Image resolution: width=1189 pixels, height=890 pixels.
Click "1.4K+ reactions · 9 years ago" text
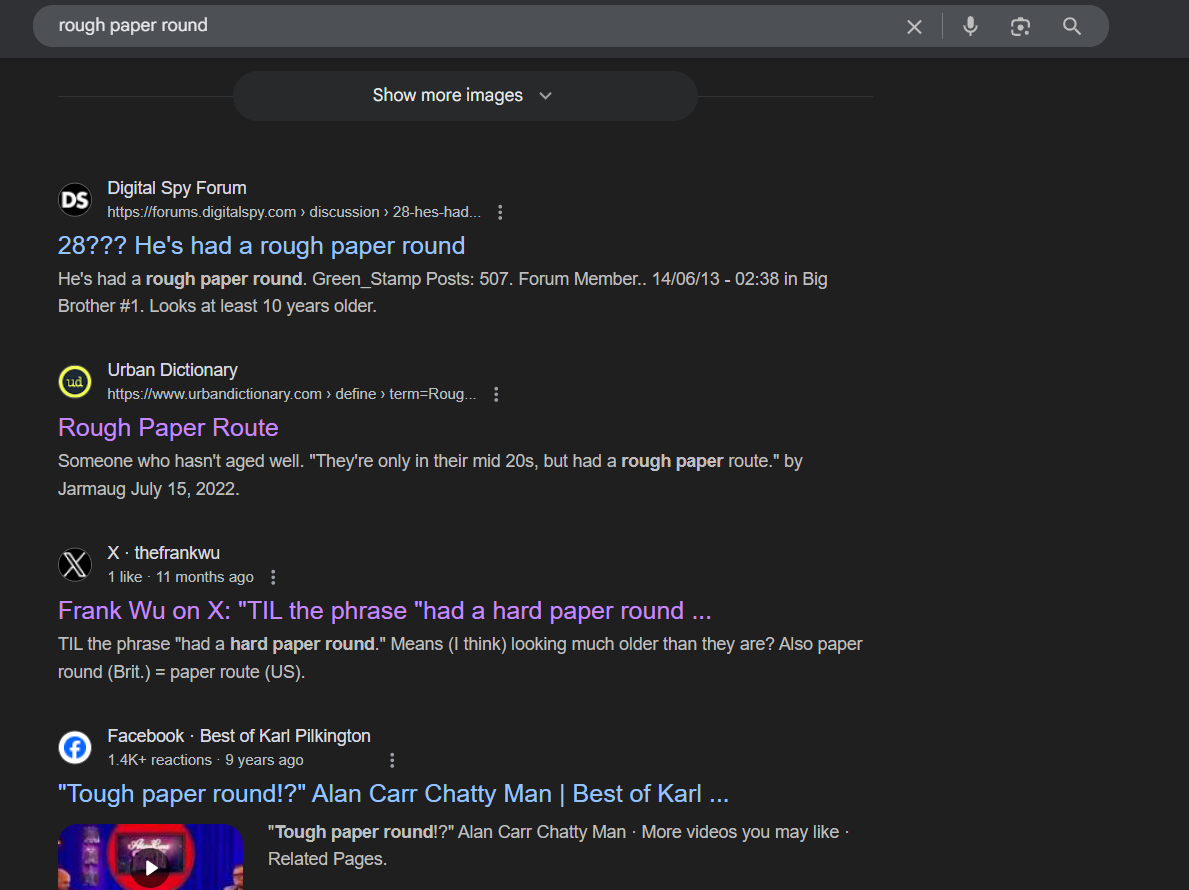tap(205, 760)
